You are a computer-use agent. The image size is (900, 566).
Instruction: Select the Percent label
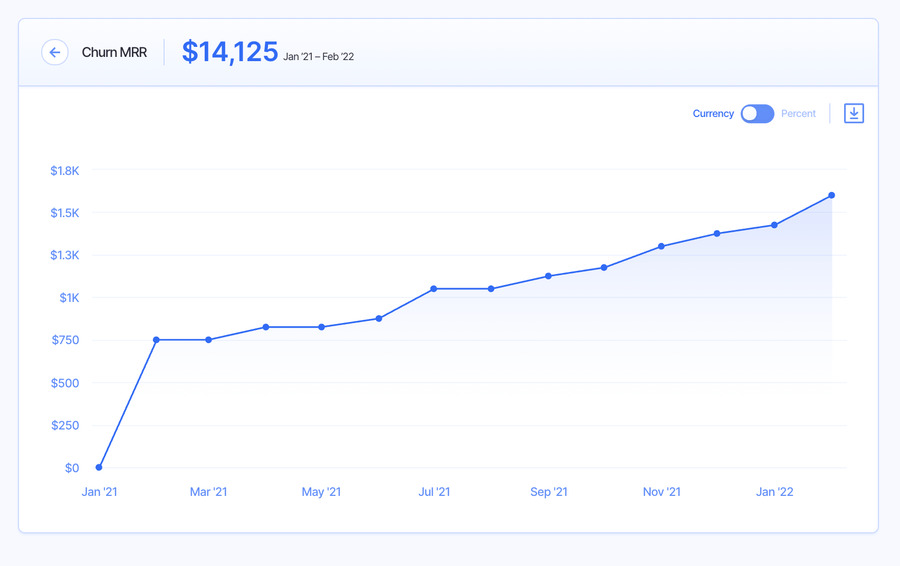(x=798, y=114)
